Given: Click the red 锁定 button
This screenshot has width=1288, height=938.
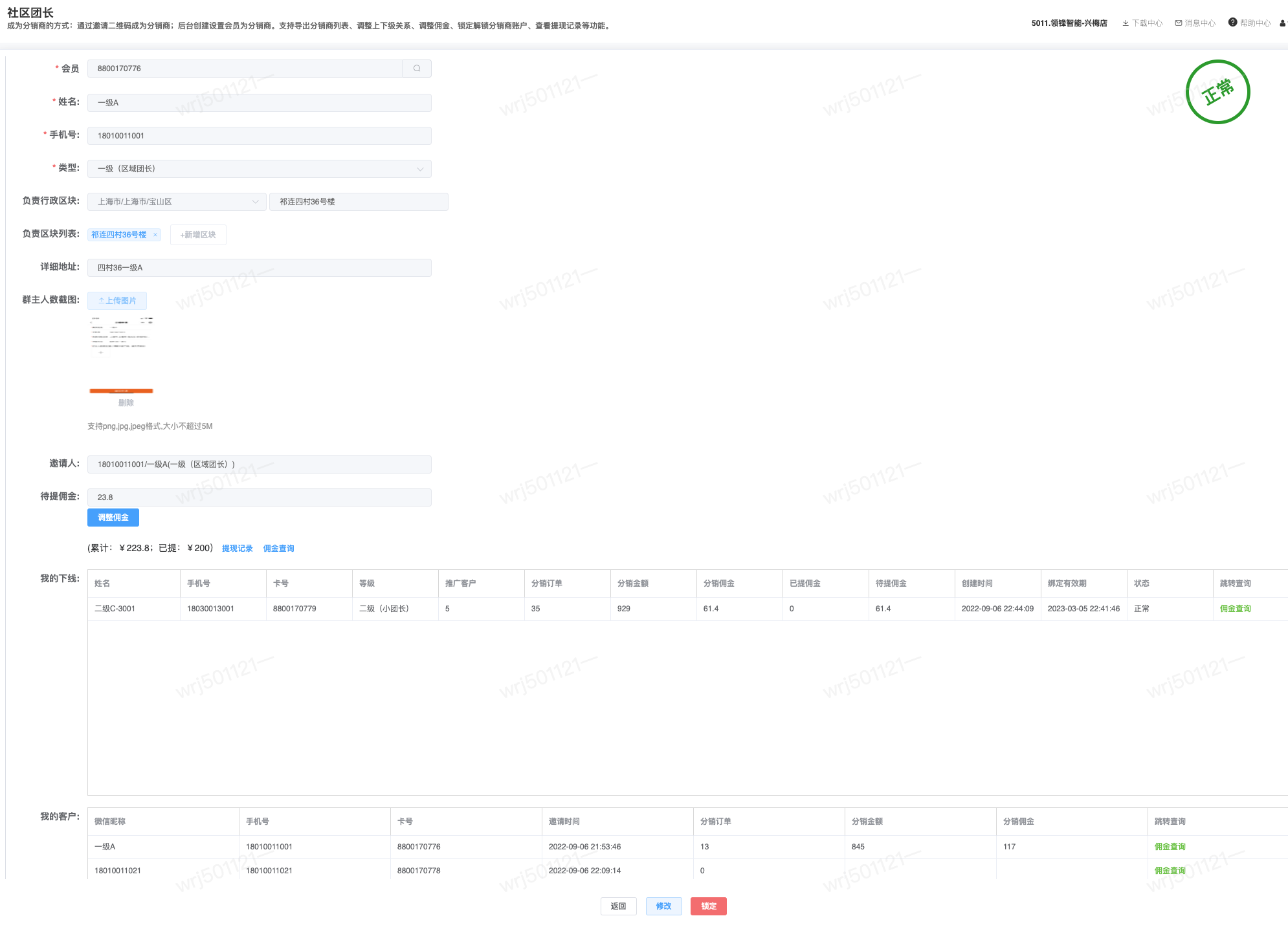Looking at the screenshot, I should [708, 906].
